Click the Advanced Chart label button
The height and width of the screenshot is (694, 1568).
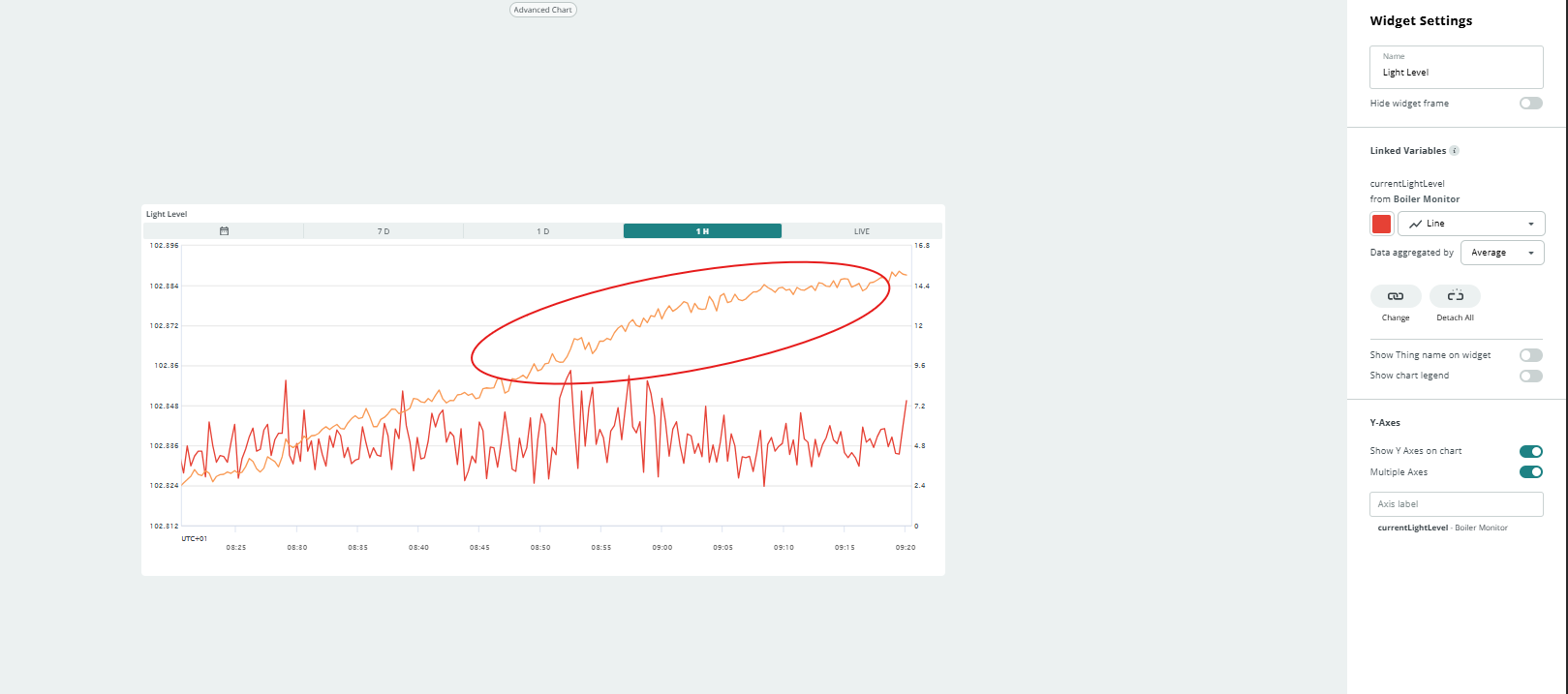[x=542, y=10]
